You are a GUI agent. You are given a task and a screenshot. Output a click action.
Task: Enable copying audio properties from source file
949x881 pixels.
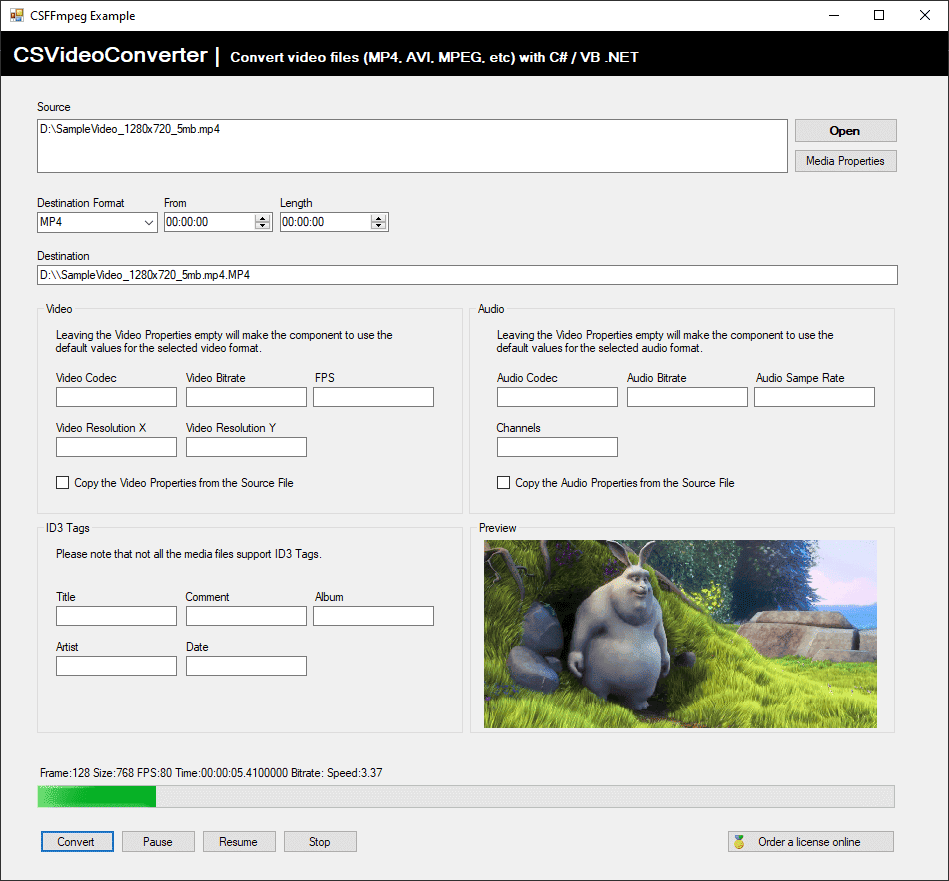(503, 482)
